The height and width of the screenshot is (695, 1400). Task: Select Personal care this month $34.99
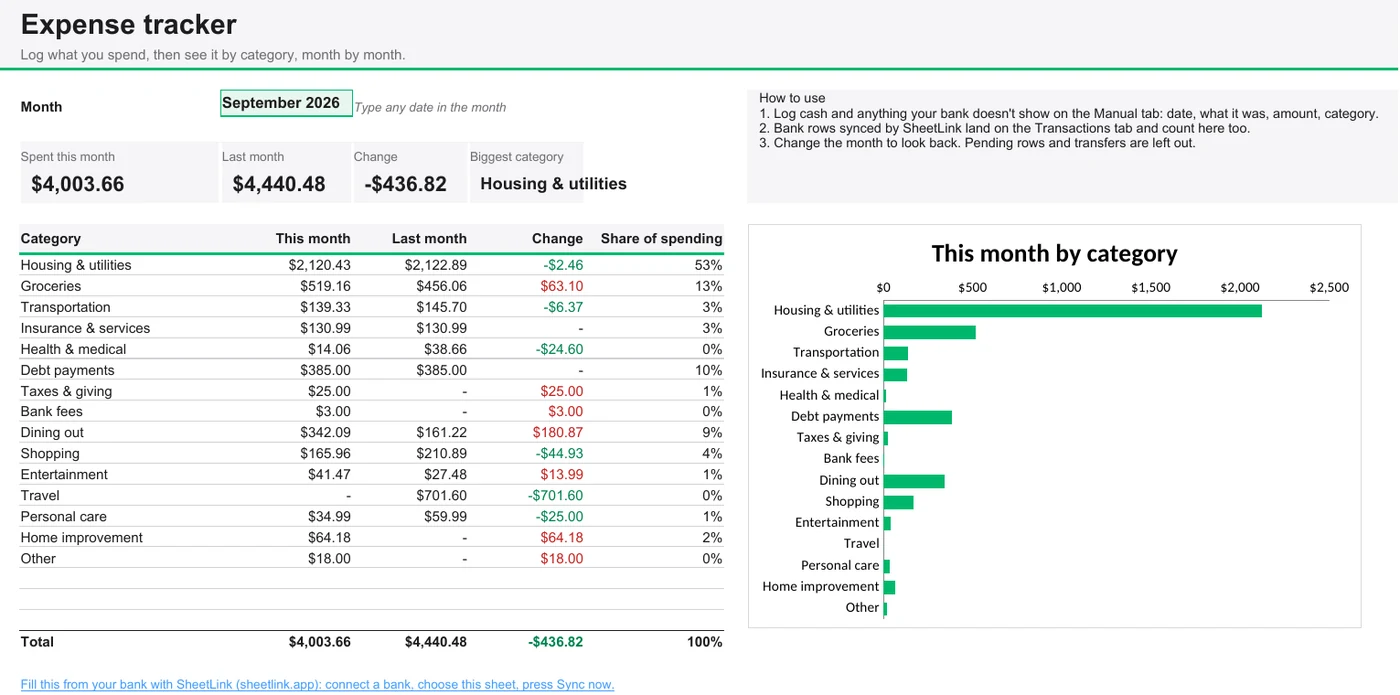click(329, 516)
